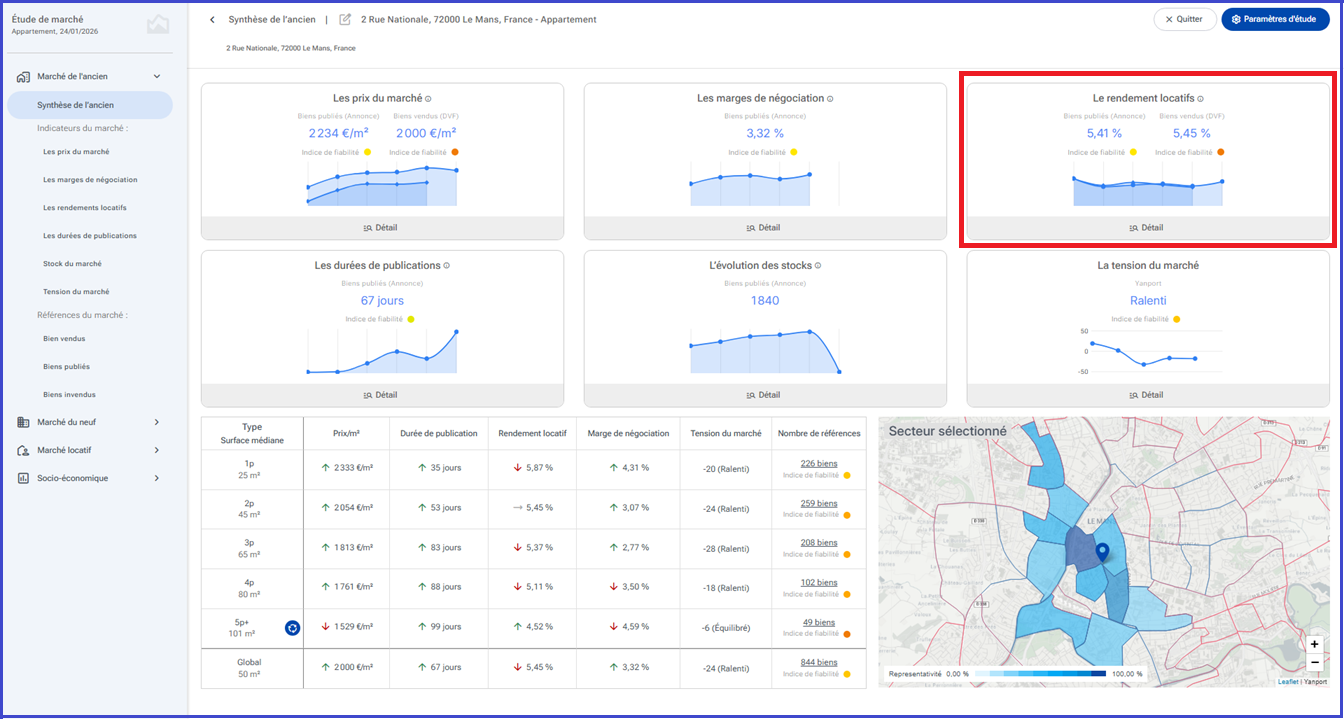The image size is (1344, 719).
Task: Open Biens invendus in sidebar
Action: click(69, 395)
